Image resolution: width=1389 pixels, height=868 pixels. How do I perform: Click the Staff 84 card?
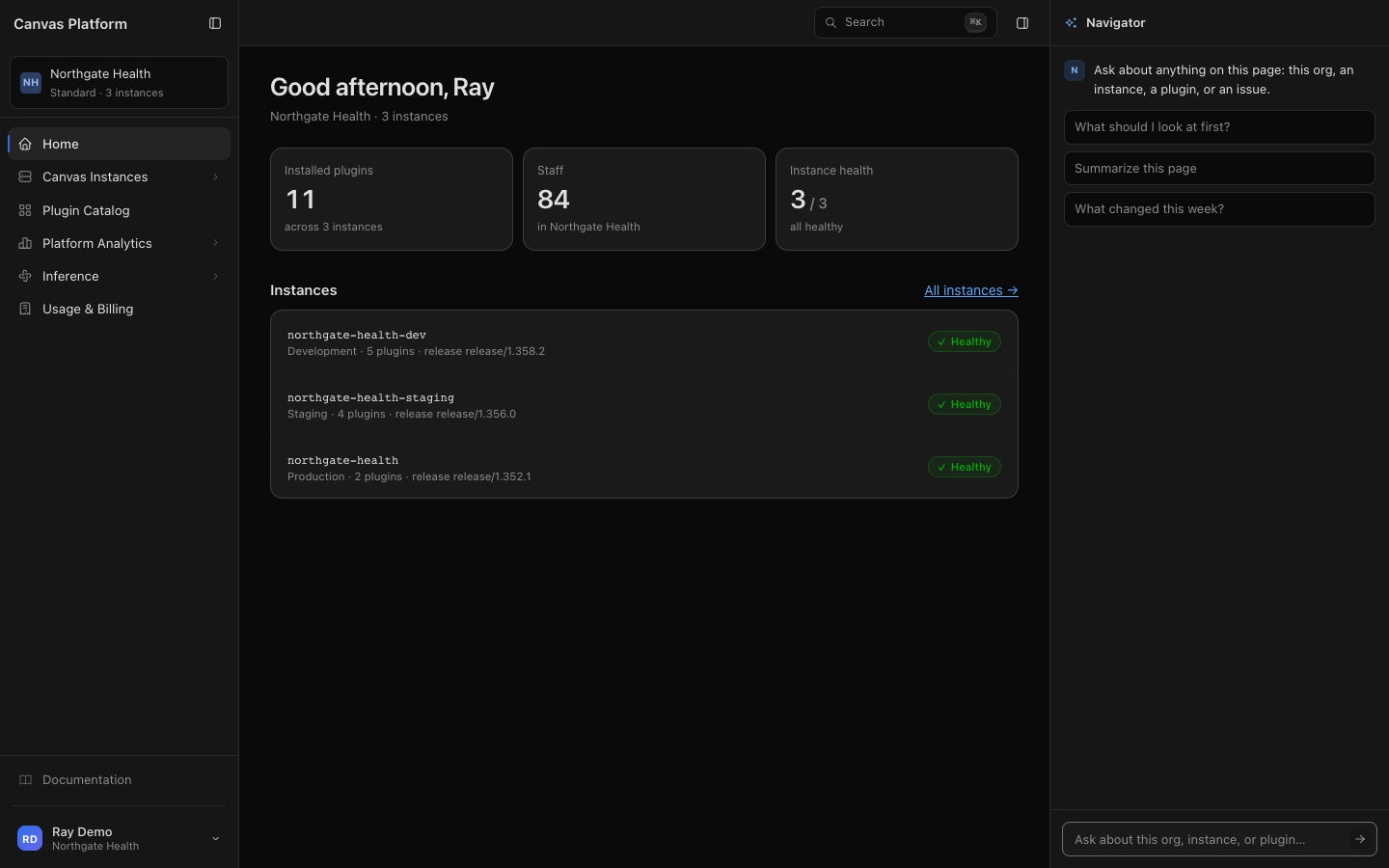644,200
